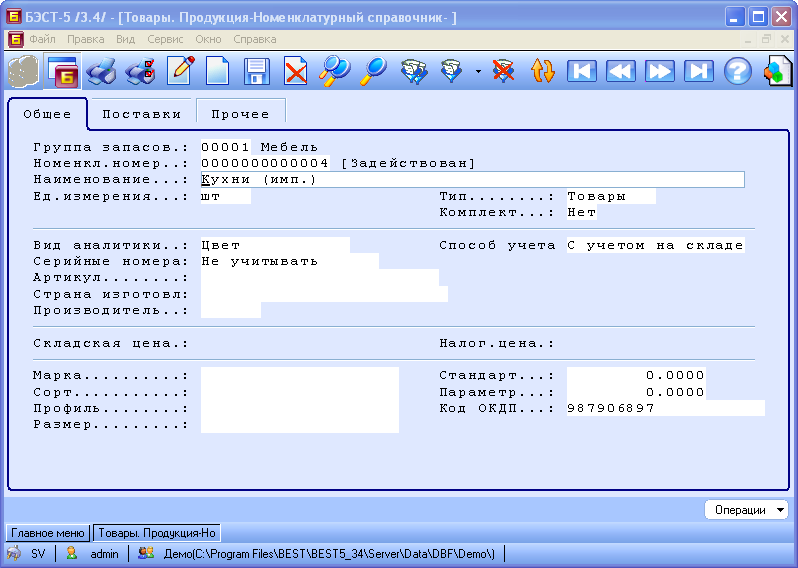Image resolution: width=798 pixels, height=568 pixels.
Task: Click the Ед.измерения field шт
Action: [x=225, y=196]
